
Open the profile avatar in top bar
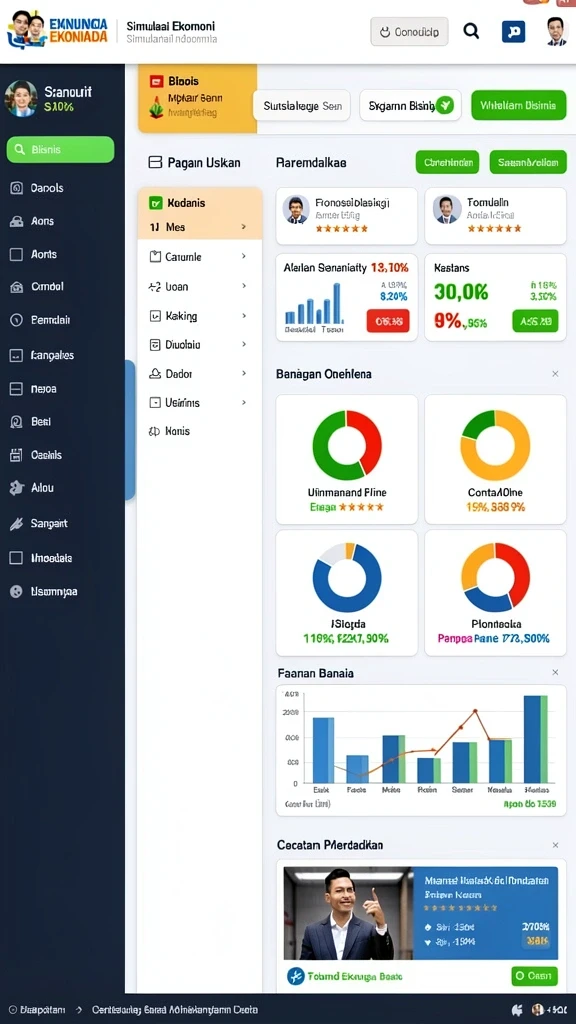click(x=556, y=31)
